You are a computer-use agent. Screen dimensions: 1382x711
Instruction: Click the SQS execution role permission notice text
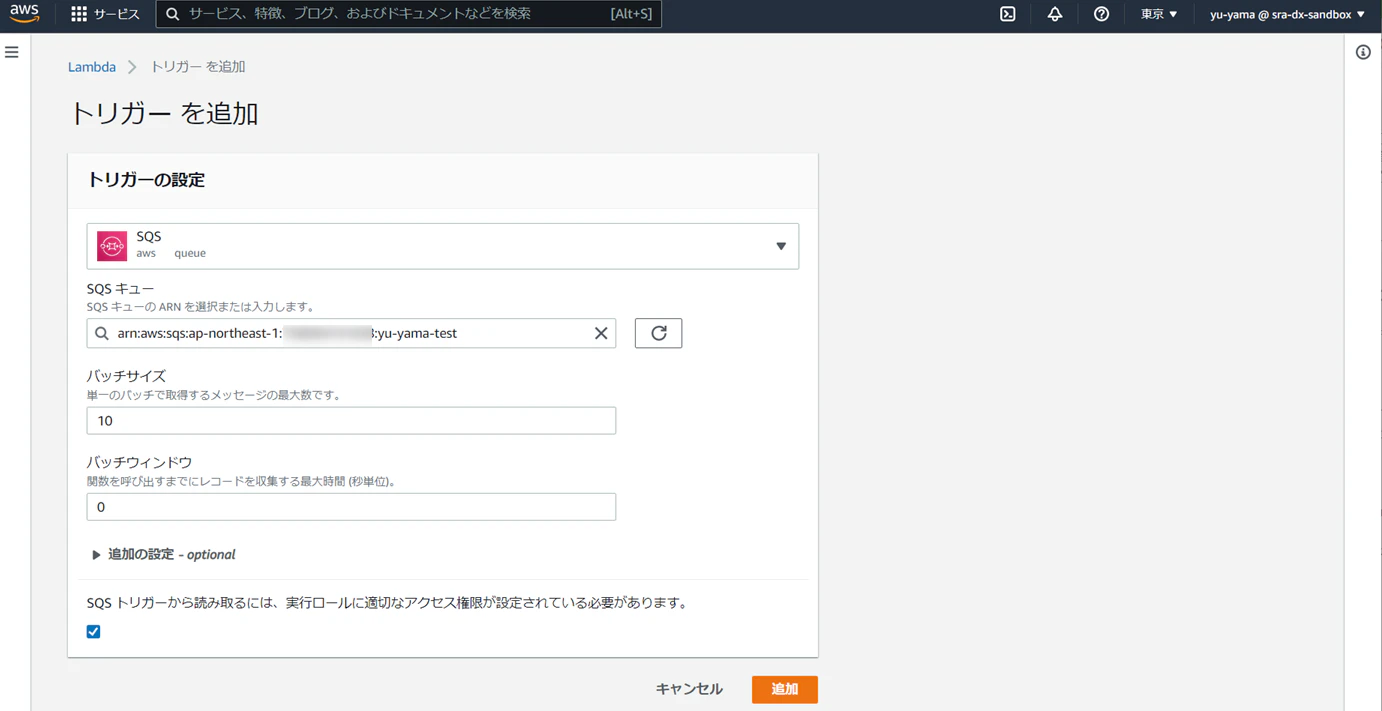[388, 603]
